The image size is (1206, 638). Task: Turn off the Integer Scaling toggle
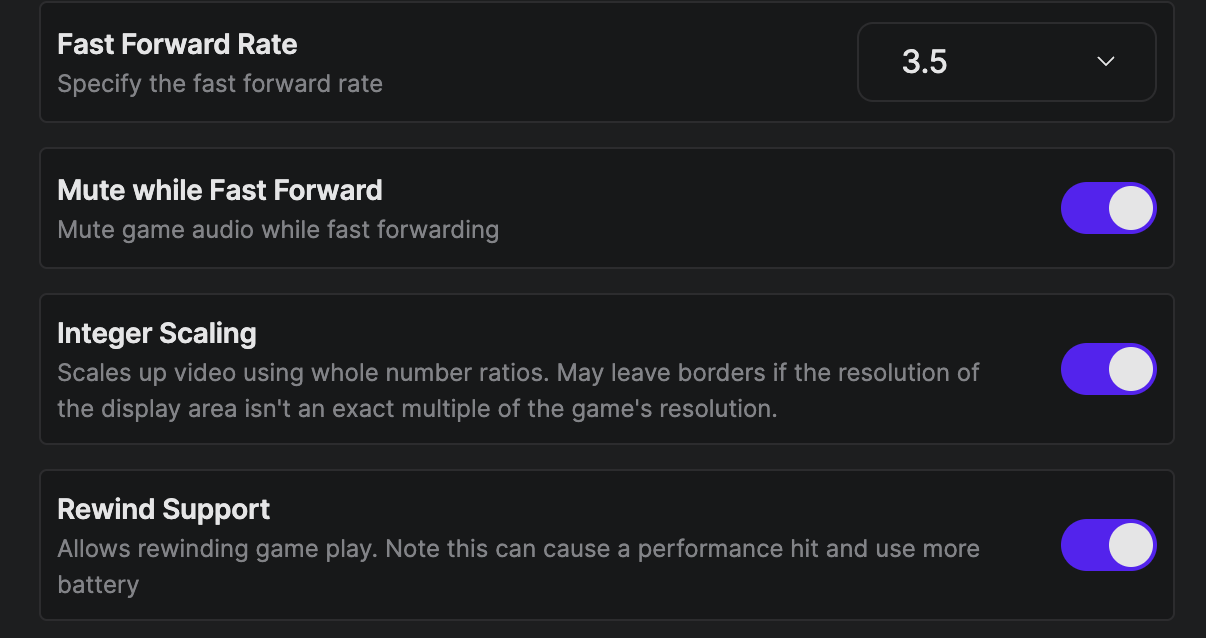click(1108, 369)
